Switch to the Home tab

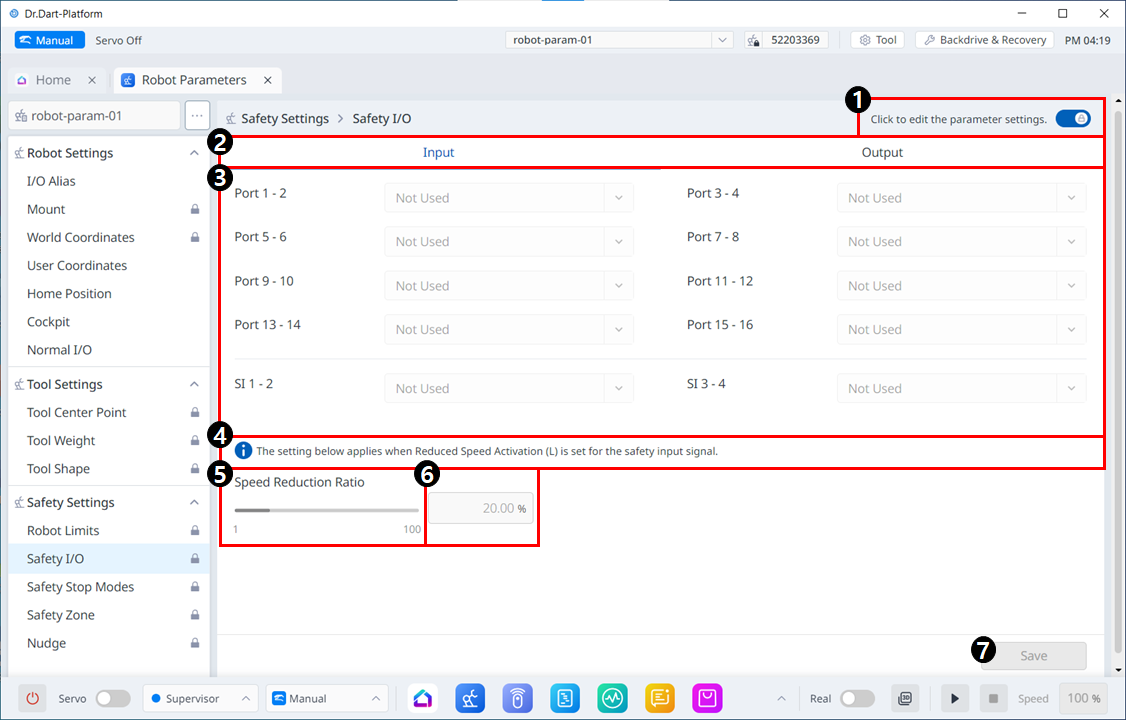53,80
